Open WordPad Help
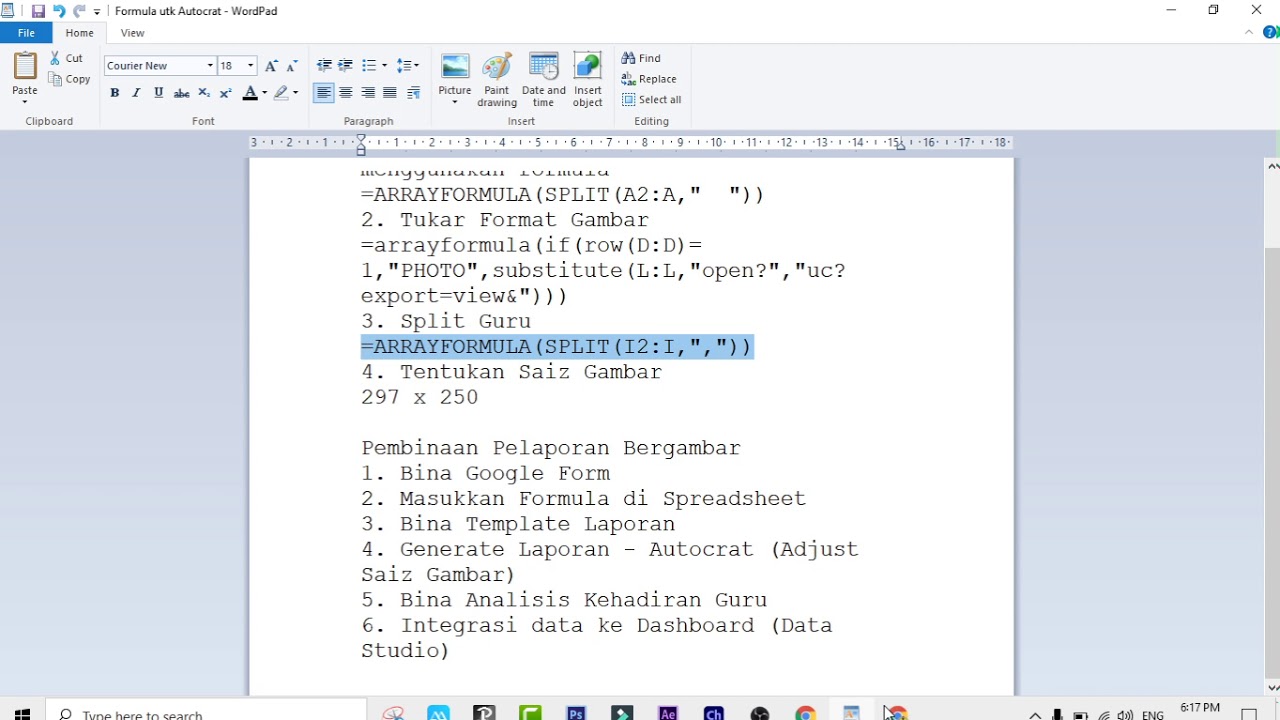This screenshot has height=720, width=1280. [1271, 32]
